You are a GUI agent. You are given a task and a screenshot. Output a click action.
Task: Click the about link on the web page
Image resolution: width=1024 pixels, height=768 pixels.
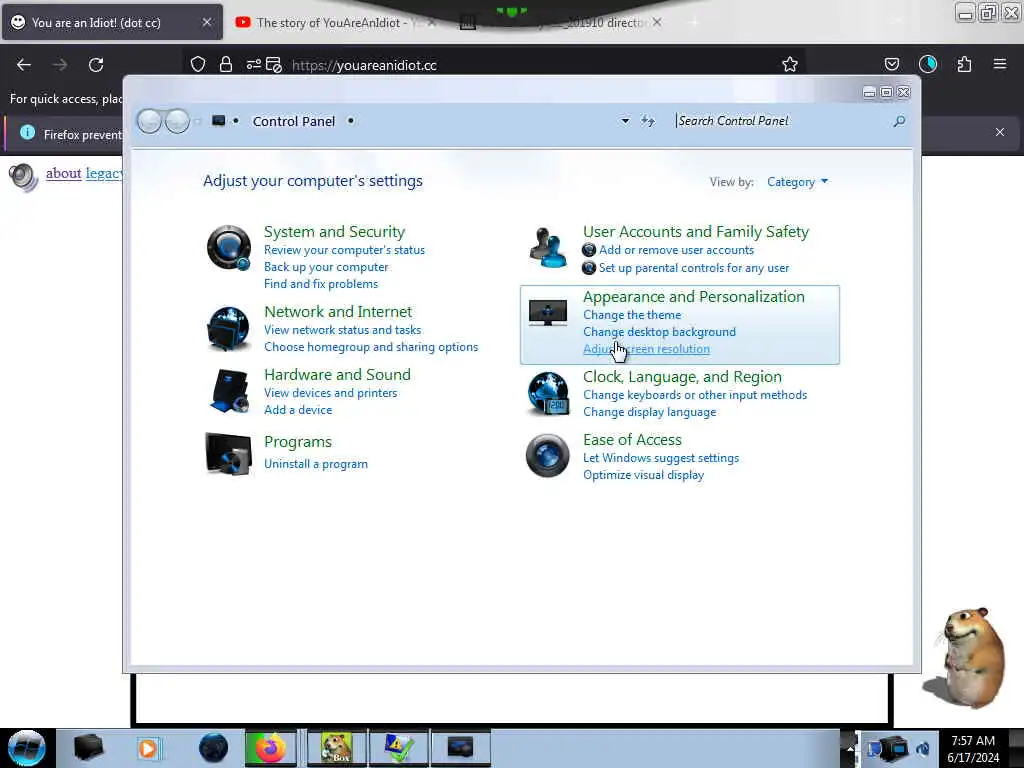point(63,173)
